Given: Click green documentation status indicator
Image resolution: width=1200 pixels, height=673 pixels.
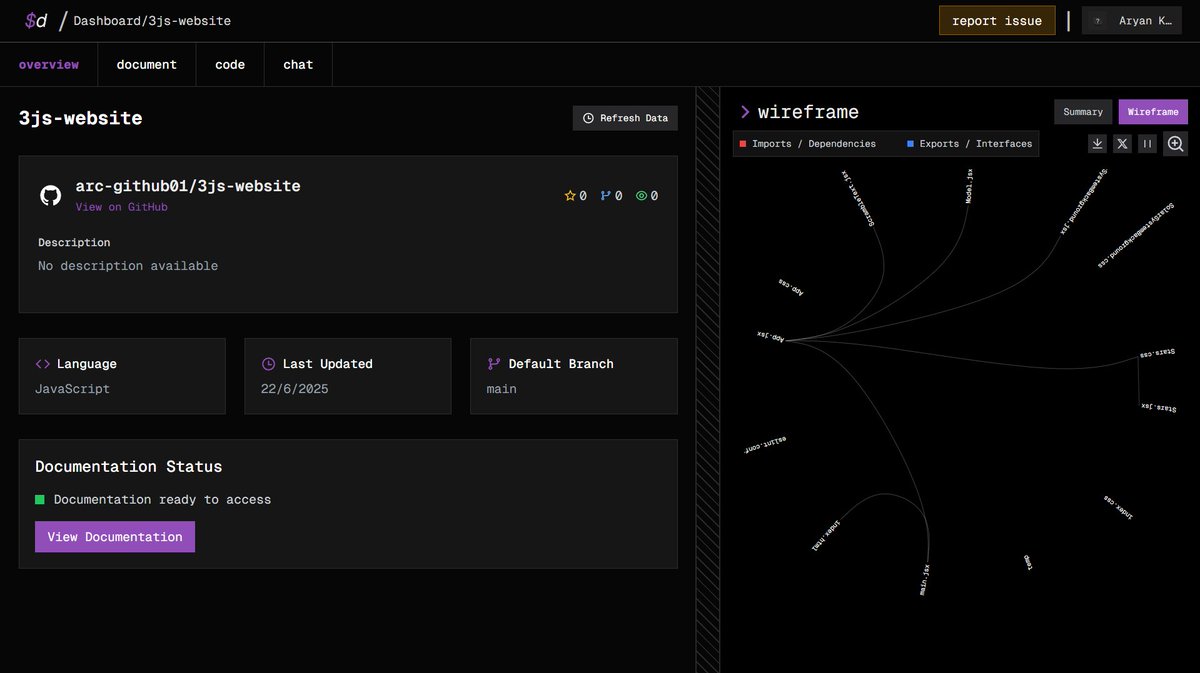Looking at the screenshot, I should 40,499.
